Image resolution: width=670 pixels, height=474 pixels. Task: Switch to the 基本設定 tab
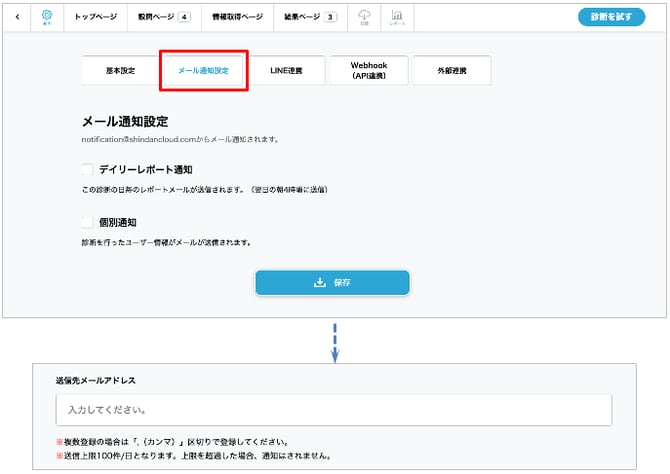pyautogui.click(x=120, y=71)
